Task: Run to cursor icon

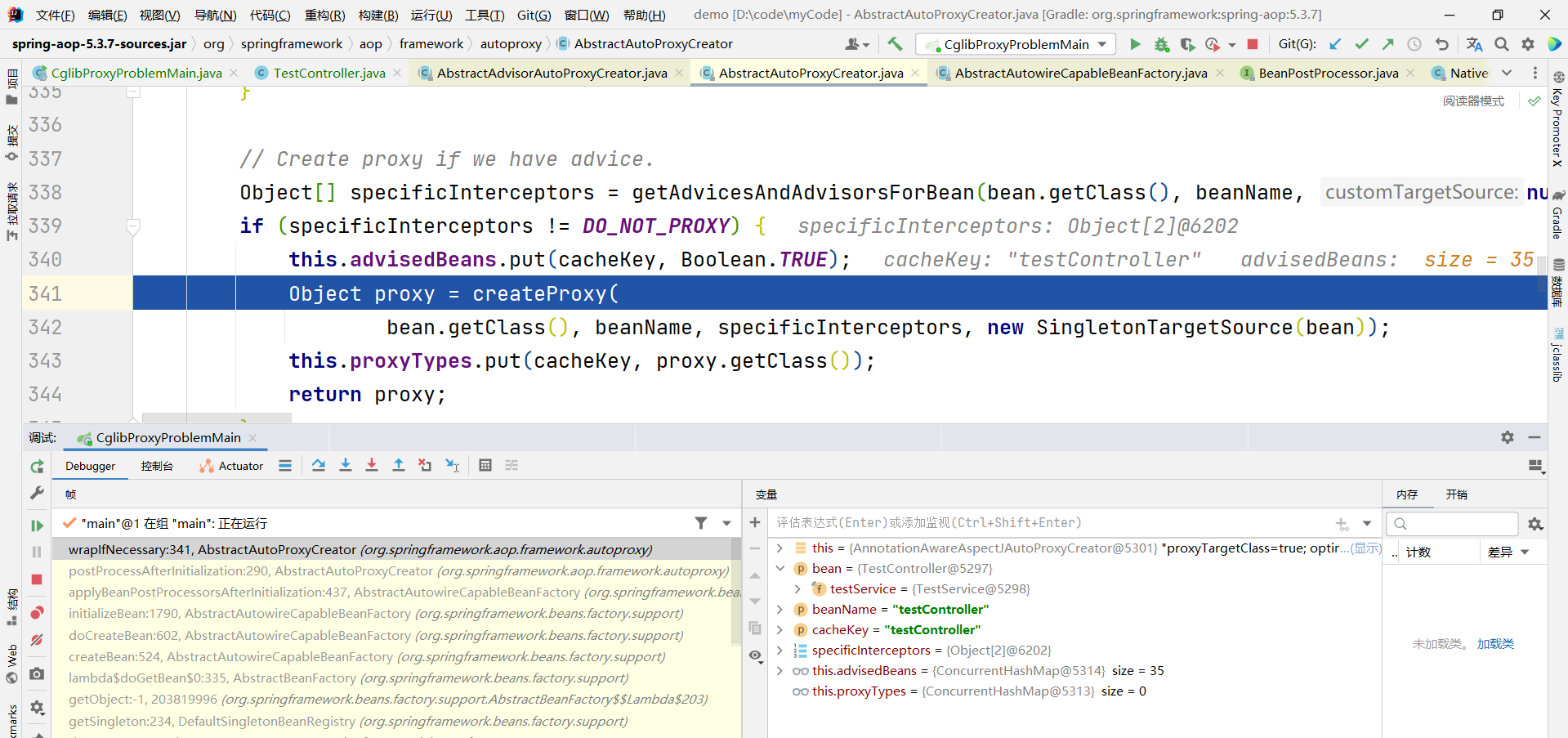Action: 452,465
